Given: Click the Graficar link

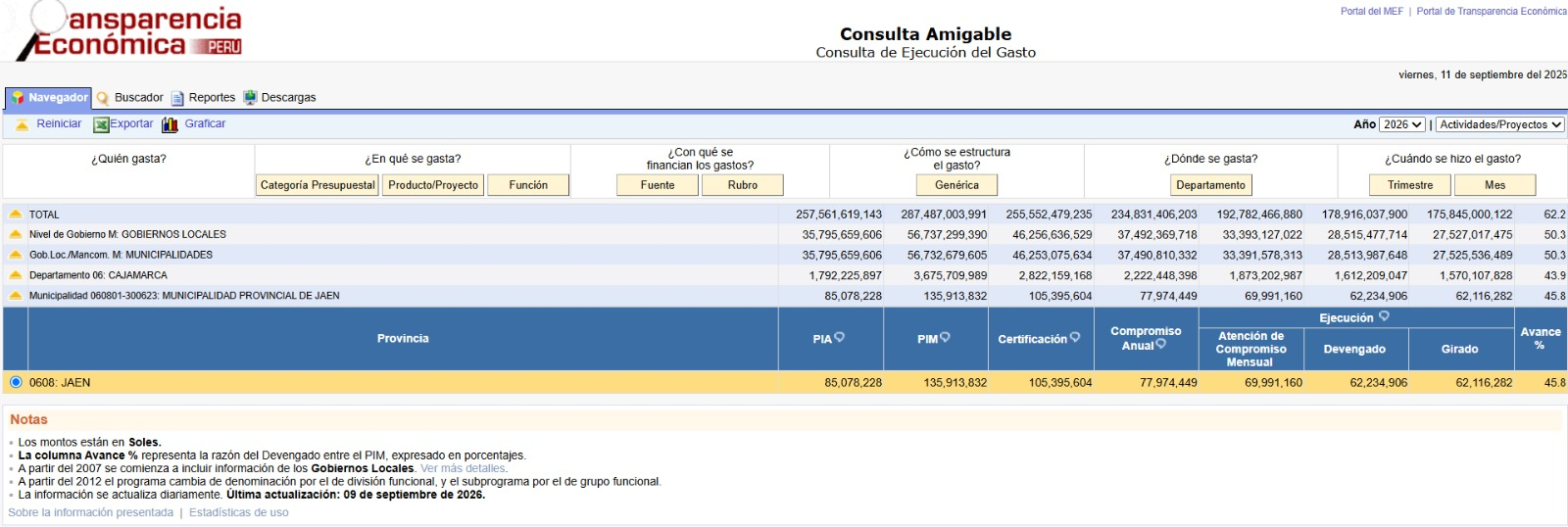Looking at the screenshot, I should point(205,123).
